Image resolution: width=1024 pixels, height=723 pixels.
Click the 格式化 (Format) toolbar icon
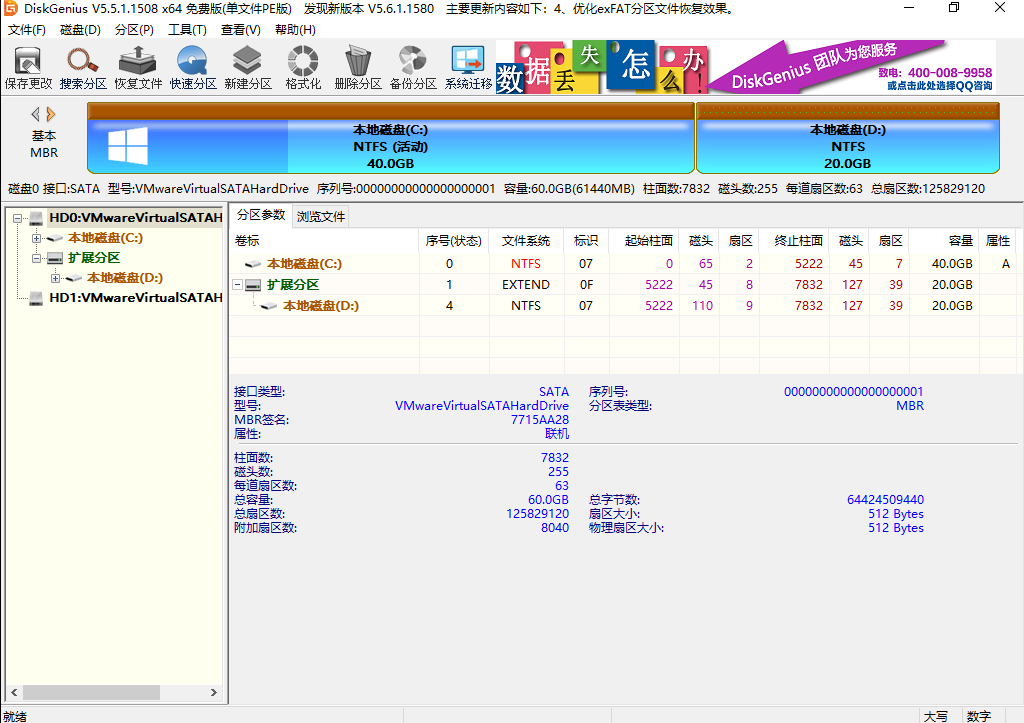pyautogui.click(x=303, y=66)
